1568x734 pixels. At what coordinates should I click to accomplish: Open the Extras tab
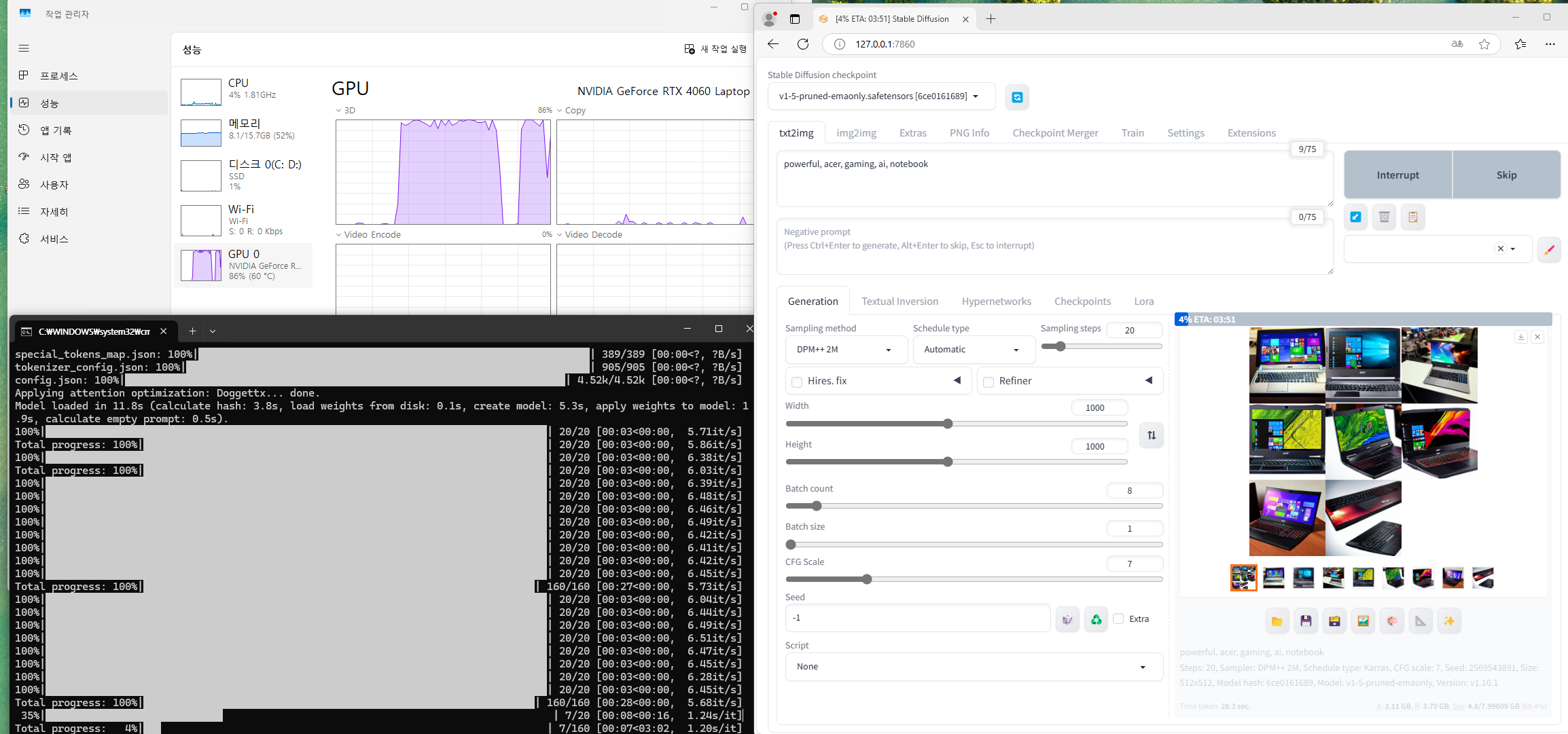coord(912,133)
